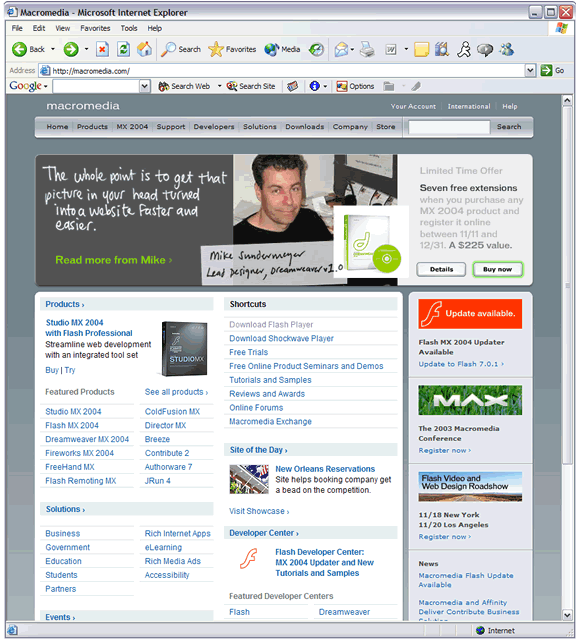Click Download Shockwave Player link
The width and height of the screenshot is (576, 639).
[281, 339]
